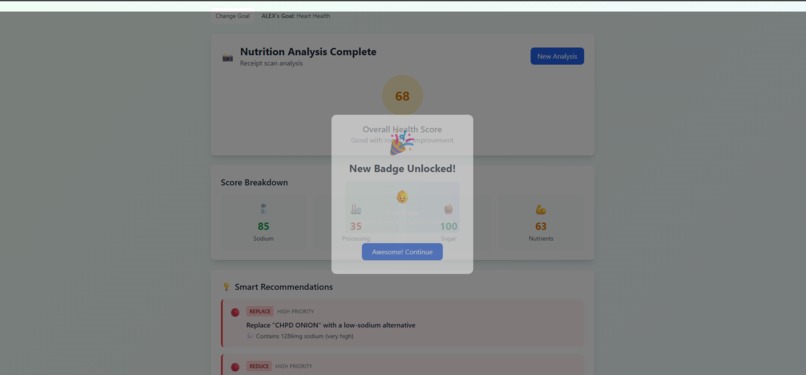This screenshot has height=375, width=806.
Task: Click the Smart Recommendations heading
Action: [x=284, y=287]
